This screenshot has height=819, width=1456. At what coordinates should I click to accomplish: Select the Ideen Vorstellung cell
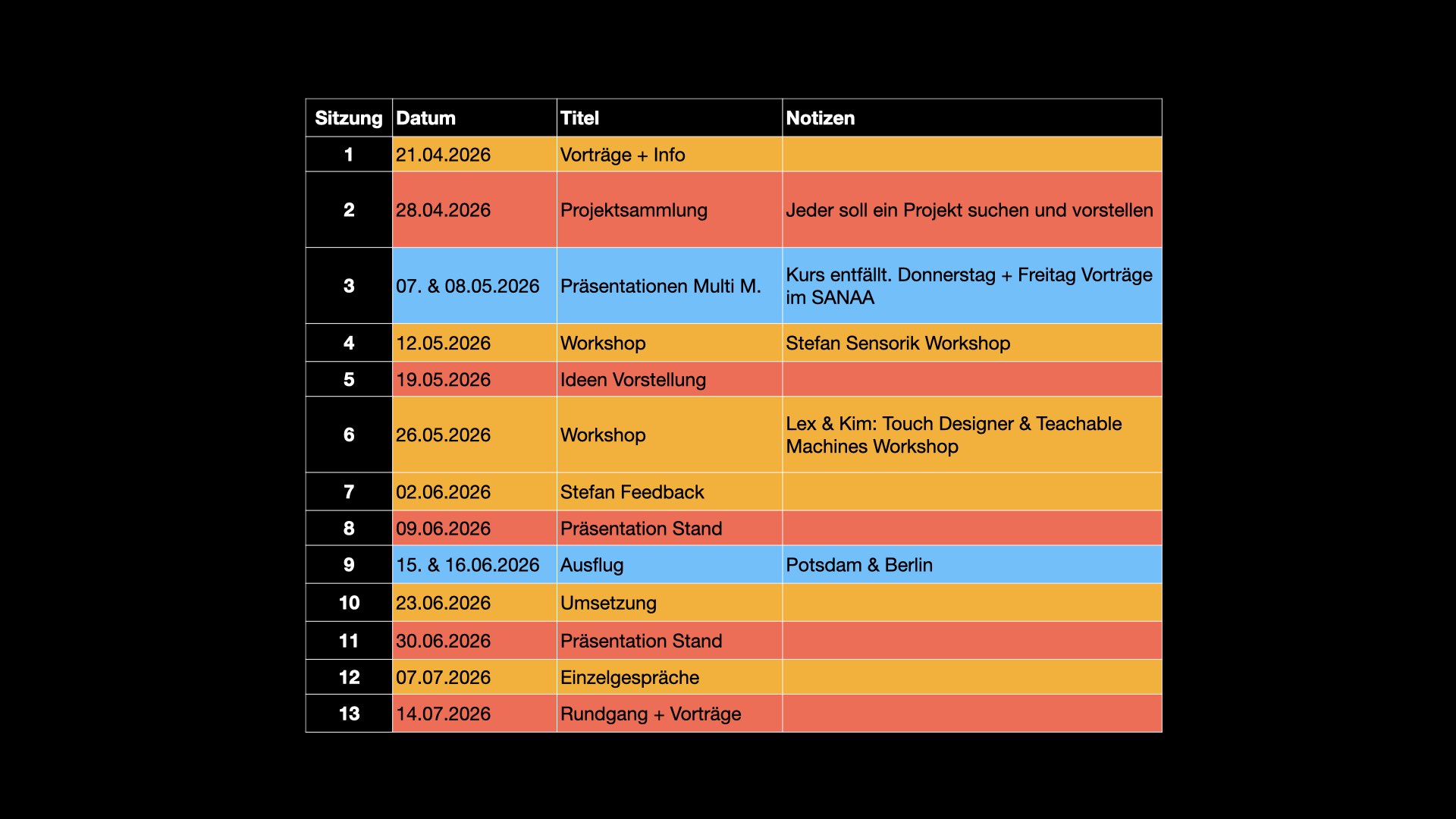click(x=670, y=379)
